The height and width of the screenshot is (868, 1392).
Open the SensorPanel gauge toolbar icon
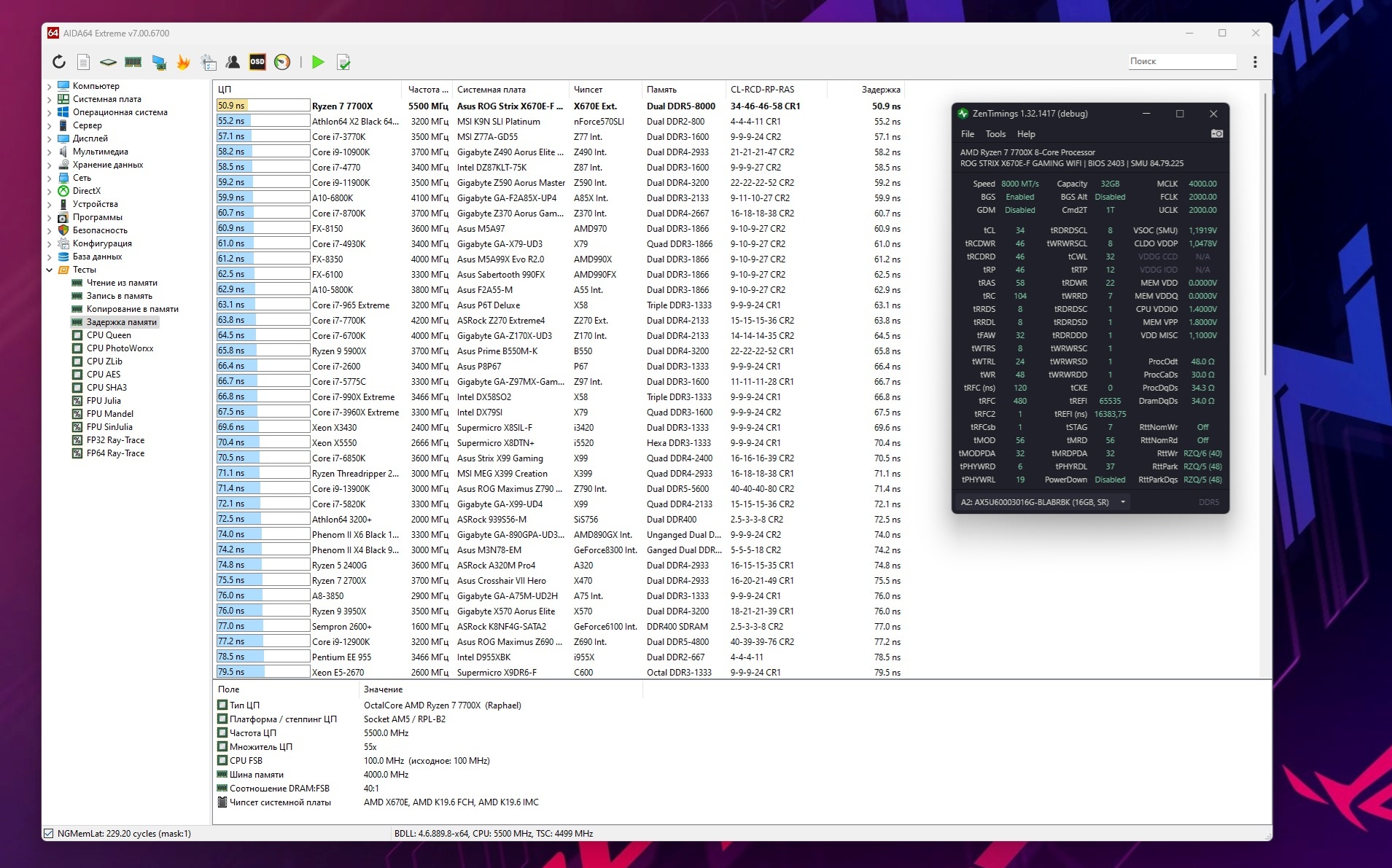click(x=282, y=62)
